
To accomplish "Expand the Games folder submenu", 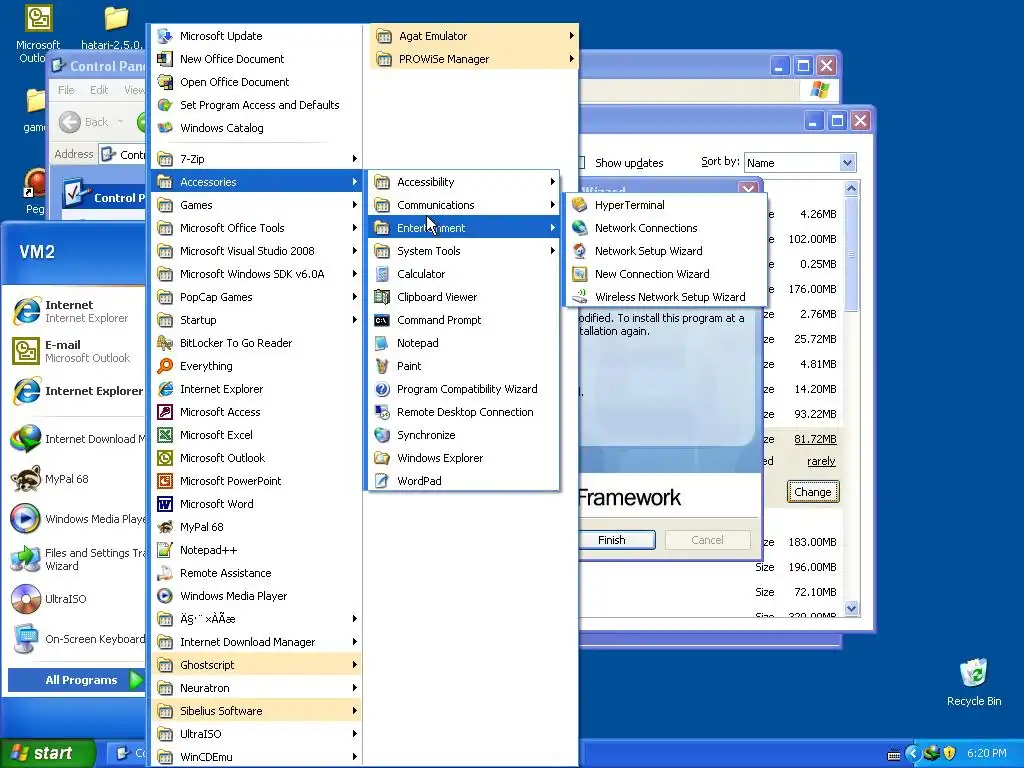I will pos(257,205).
